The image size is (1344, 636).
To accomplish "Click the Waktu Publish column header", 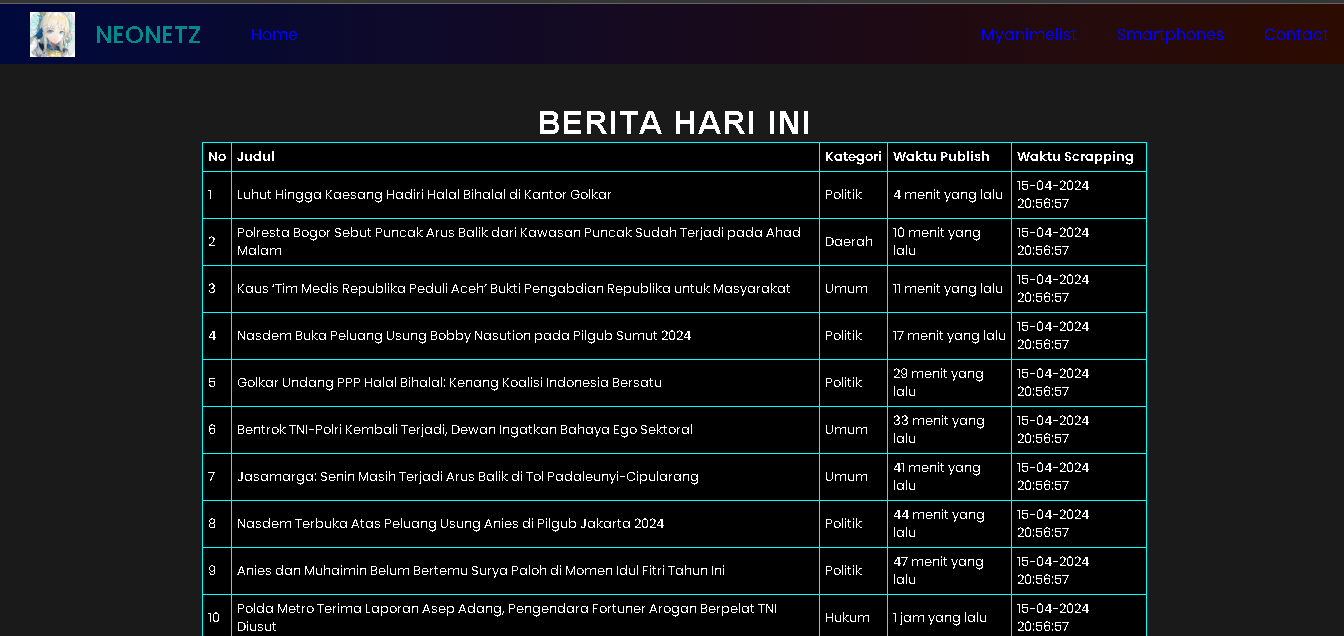I will (x=941, y=157).
